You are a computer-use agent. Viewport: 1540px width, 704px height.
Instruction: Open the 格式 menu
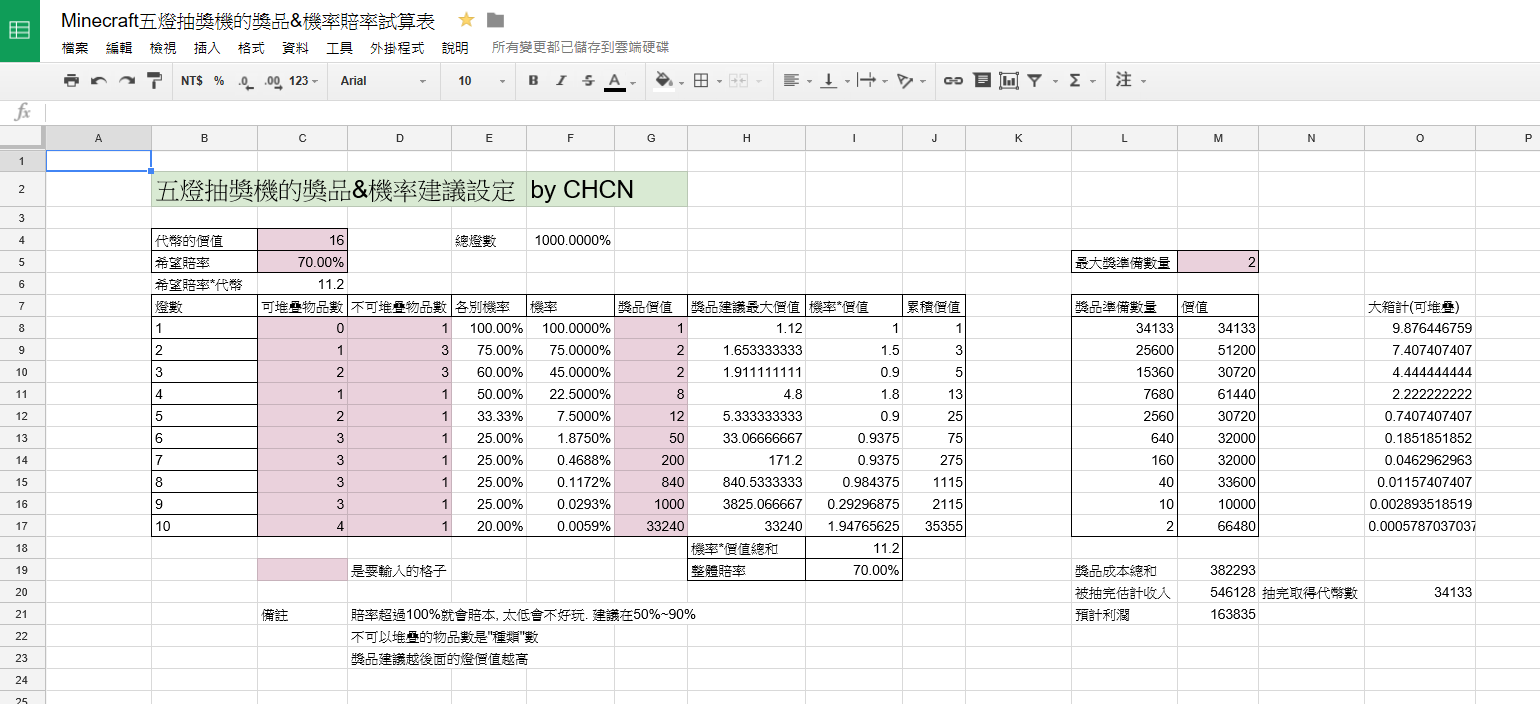pos(251,48)
